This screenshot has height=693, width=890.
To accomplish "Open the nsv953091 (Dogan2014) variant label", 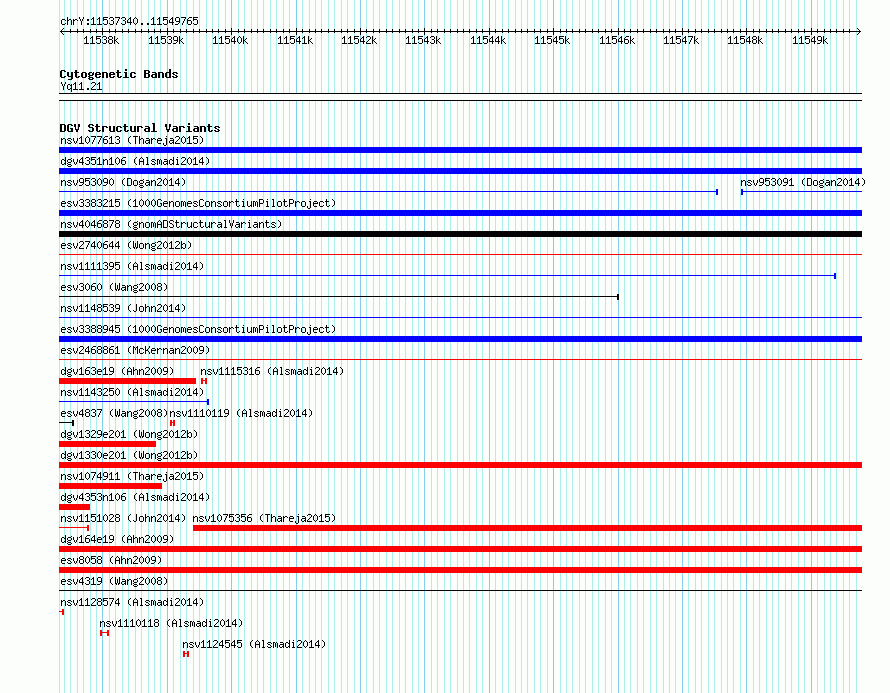I will [803, 182].
